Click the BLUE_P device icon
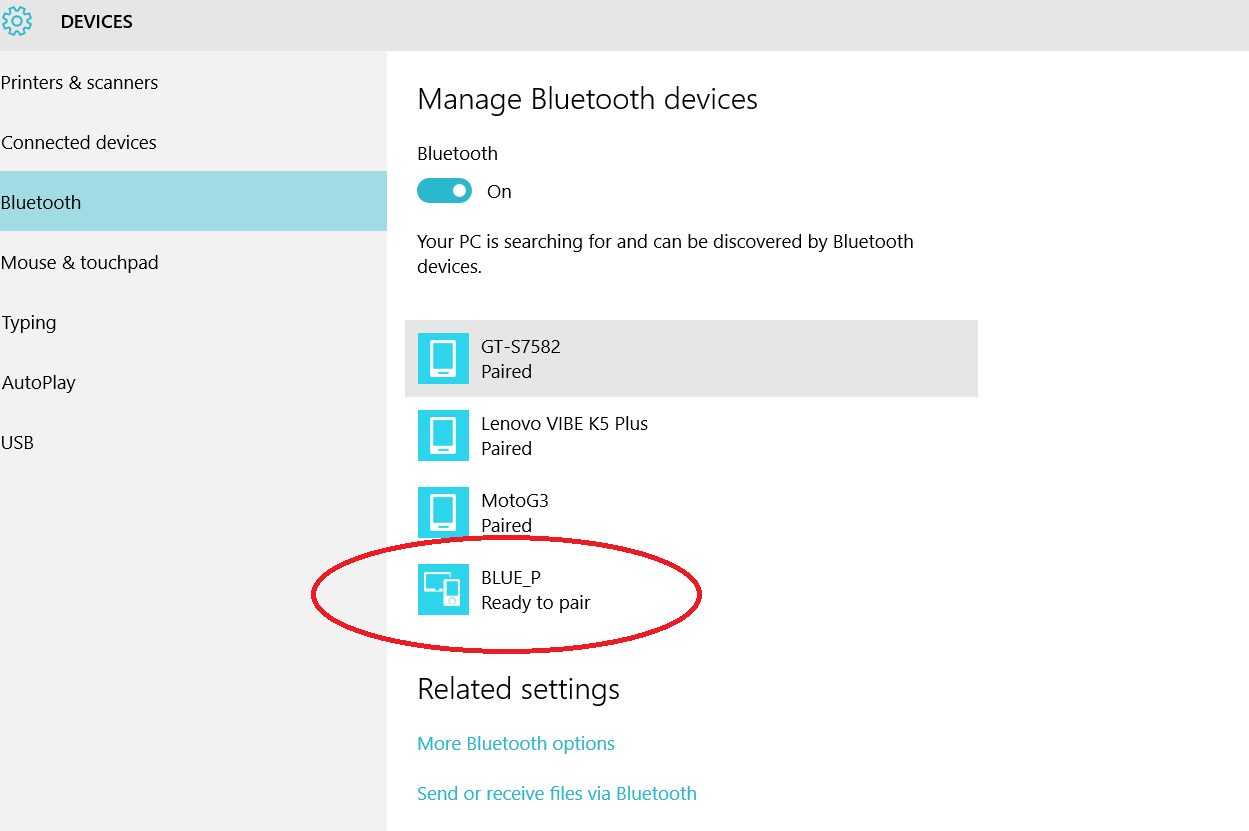 (x=443, y=589)
